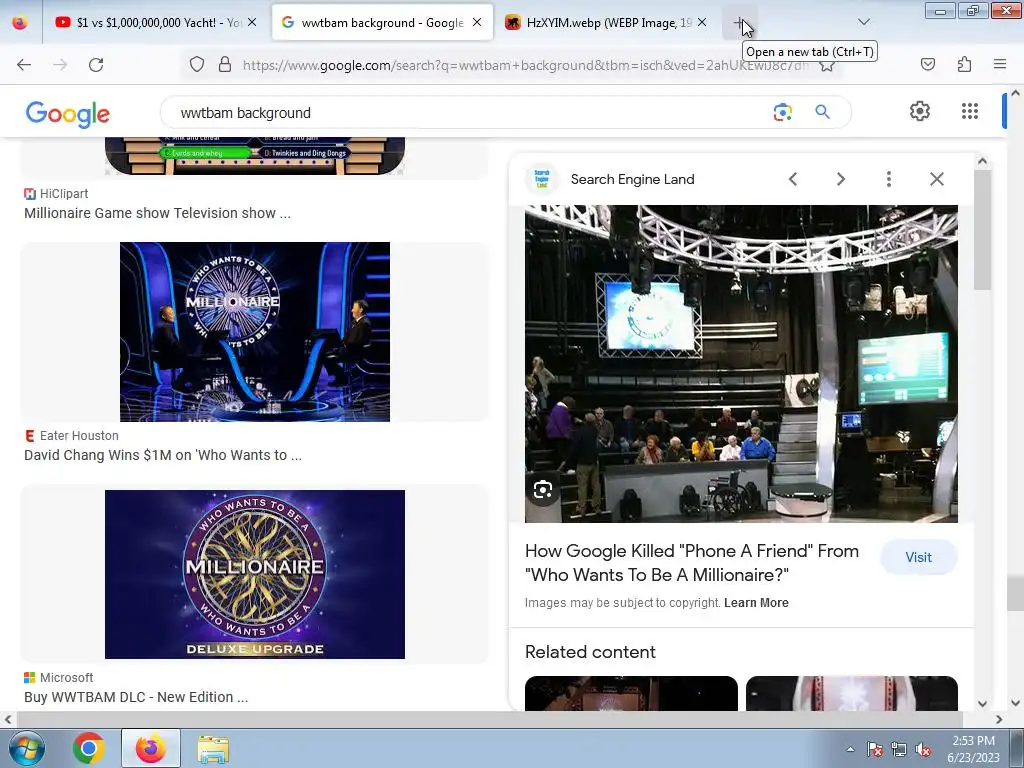The image size is (1024, 768).
Task: Click the page vertical scrollbar thumb
Action: pos(1016,593)
